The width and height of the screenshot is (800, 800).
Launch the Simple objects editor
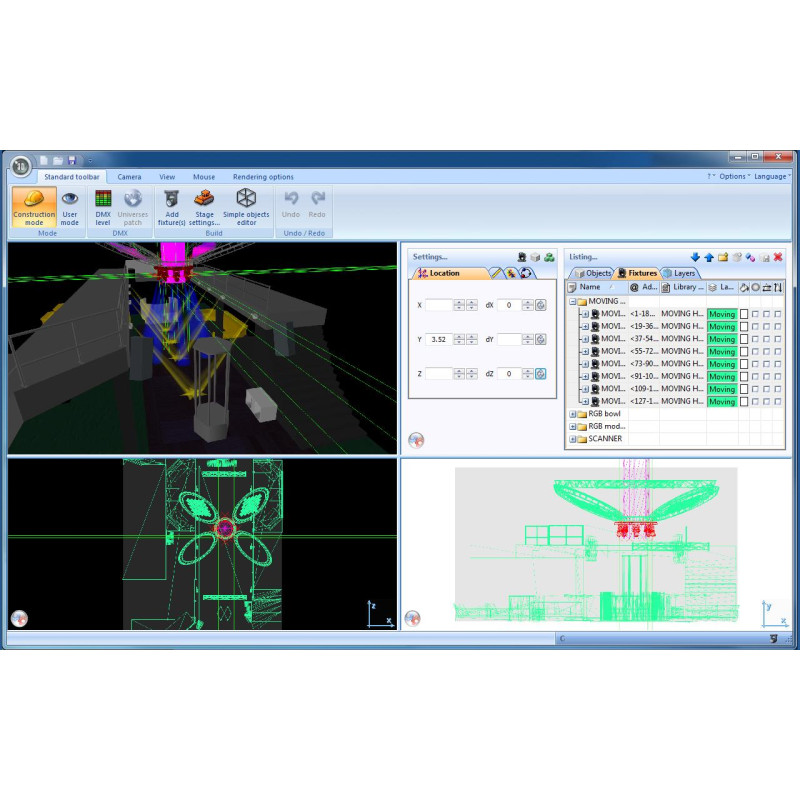246,207
